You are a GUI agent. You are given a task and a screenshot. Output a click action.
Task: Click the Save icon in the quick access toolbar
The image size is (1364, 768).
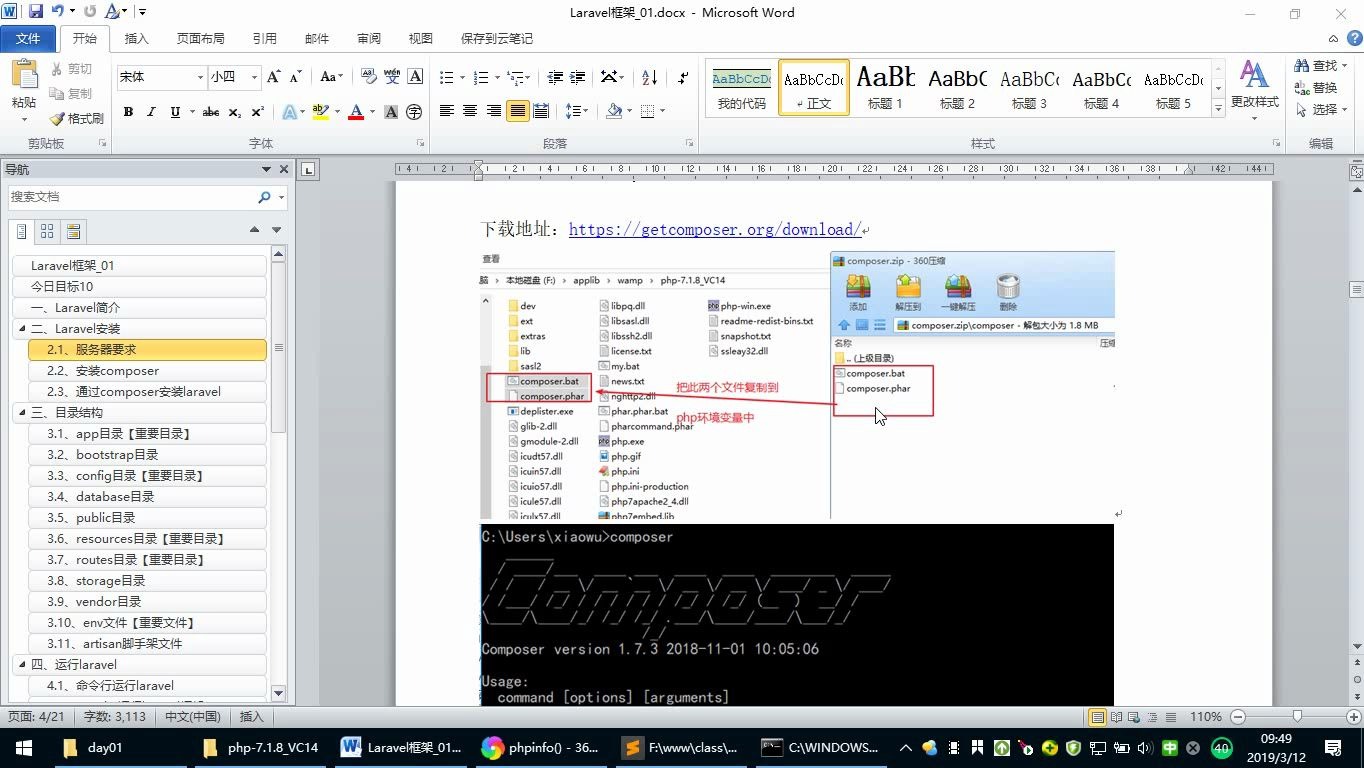tap(36, 12)
